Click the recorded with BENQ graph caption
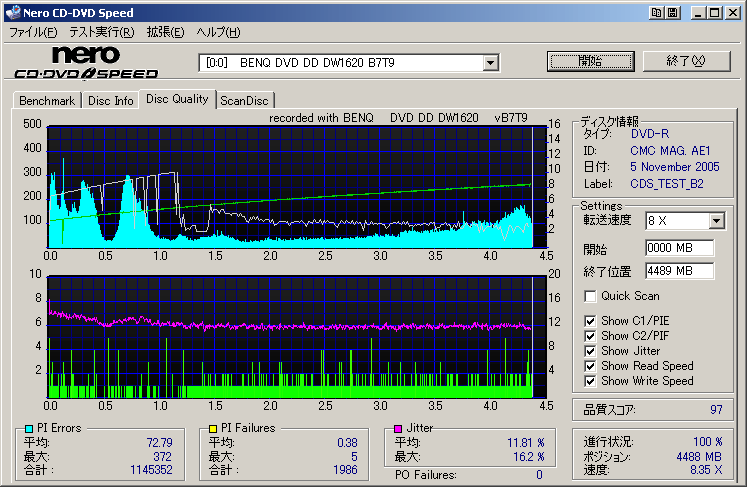Image resolution: width=747 pixels, height=487 pixels. tap(398, 118)
